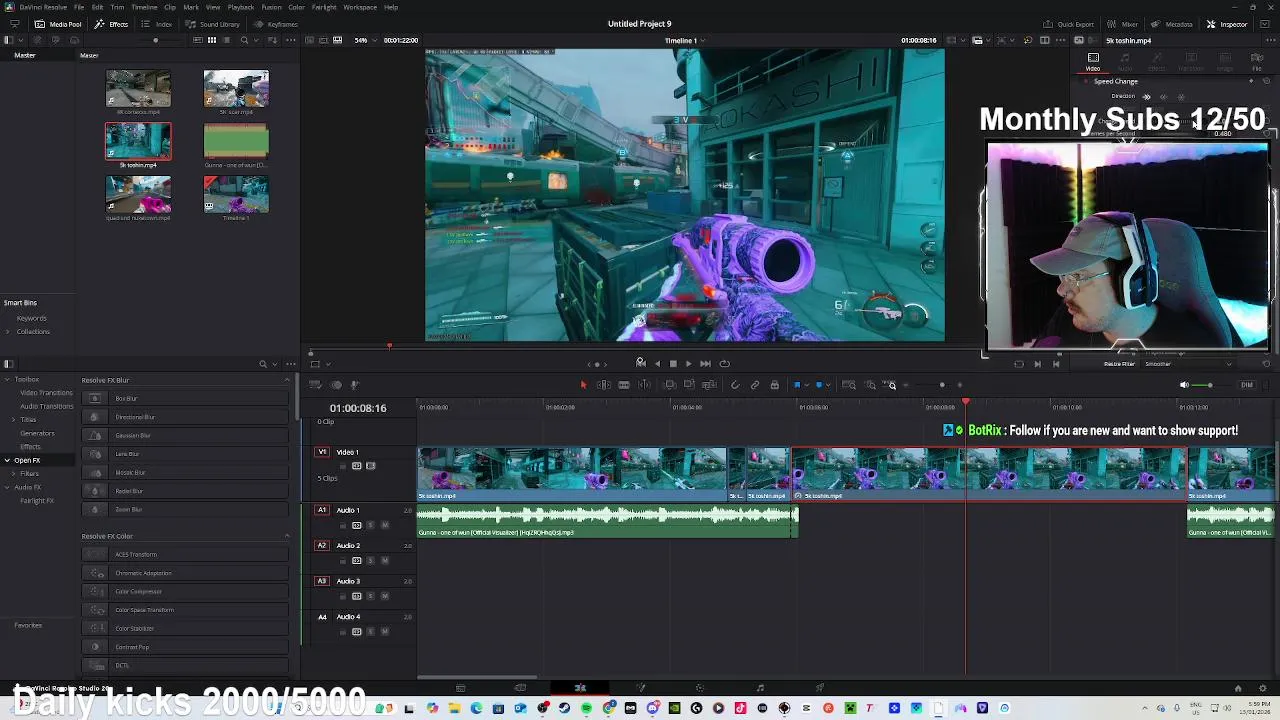Click the Insert Clip toolbar icon
This screenshot has width=1280, height=720.
click(671, 385)
